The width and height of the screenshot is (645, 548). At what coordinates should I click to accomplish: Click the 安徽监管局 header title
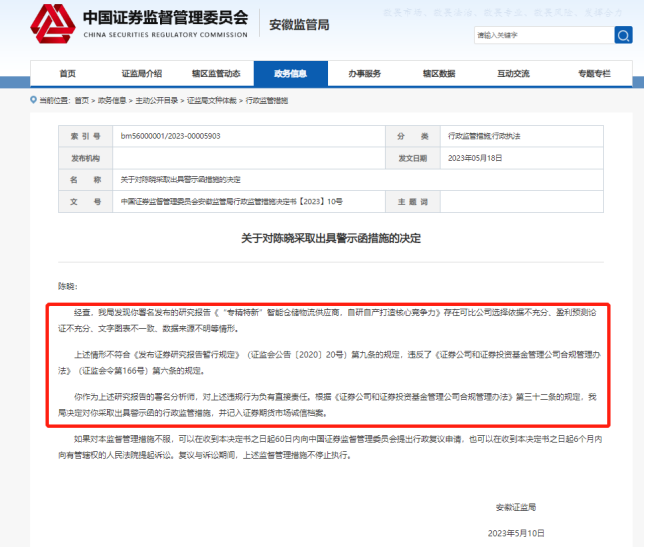pos(299,24)
